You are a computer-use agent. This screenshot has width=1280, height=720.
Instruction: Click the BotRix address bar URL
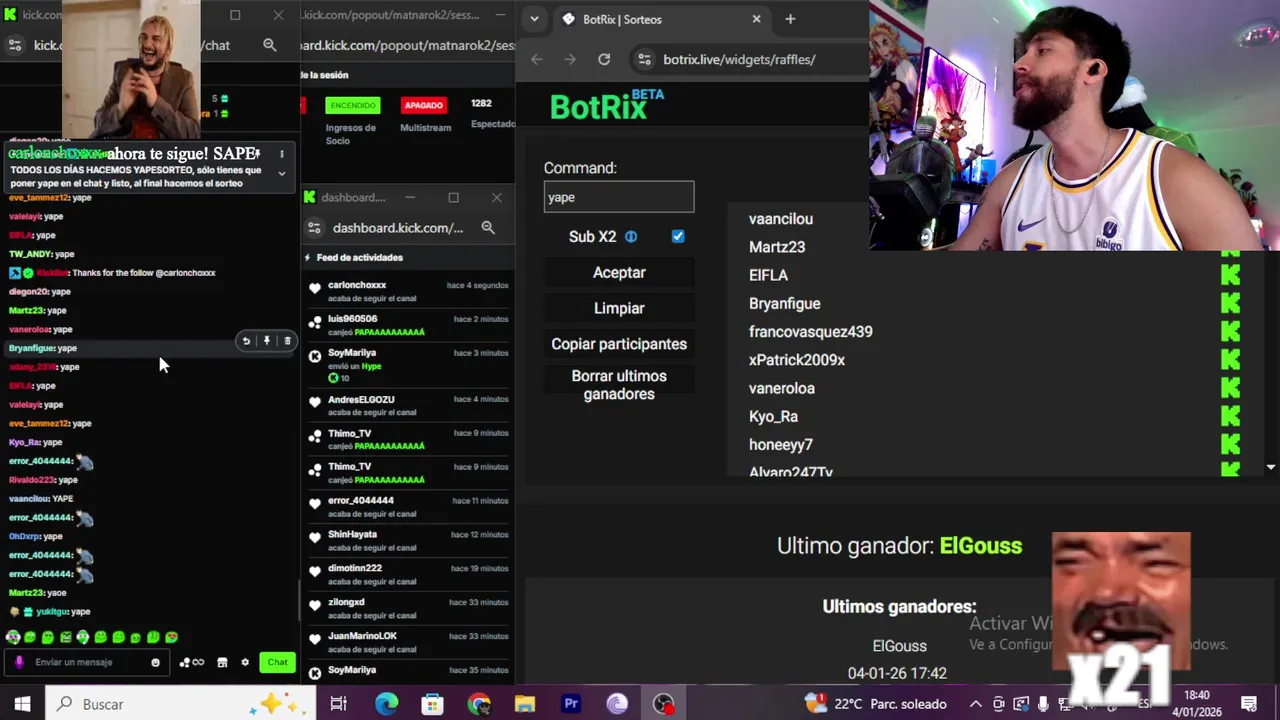tap(739, 59)
